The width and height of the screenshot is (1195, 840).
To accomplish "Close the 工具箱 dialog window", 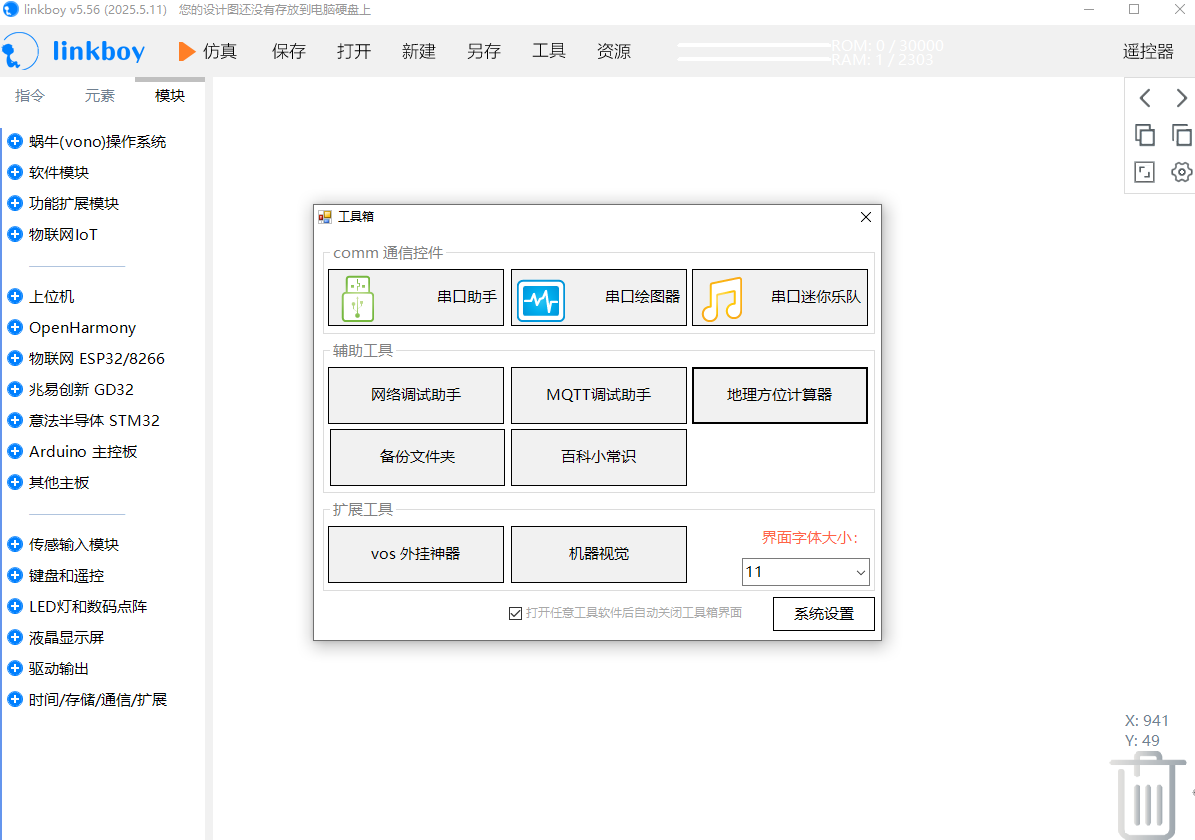I will [866, 217].
